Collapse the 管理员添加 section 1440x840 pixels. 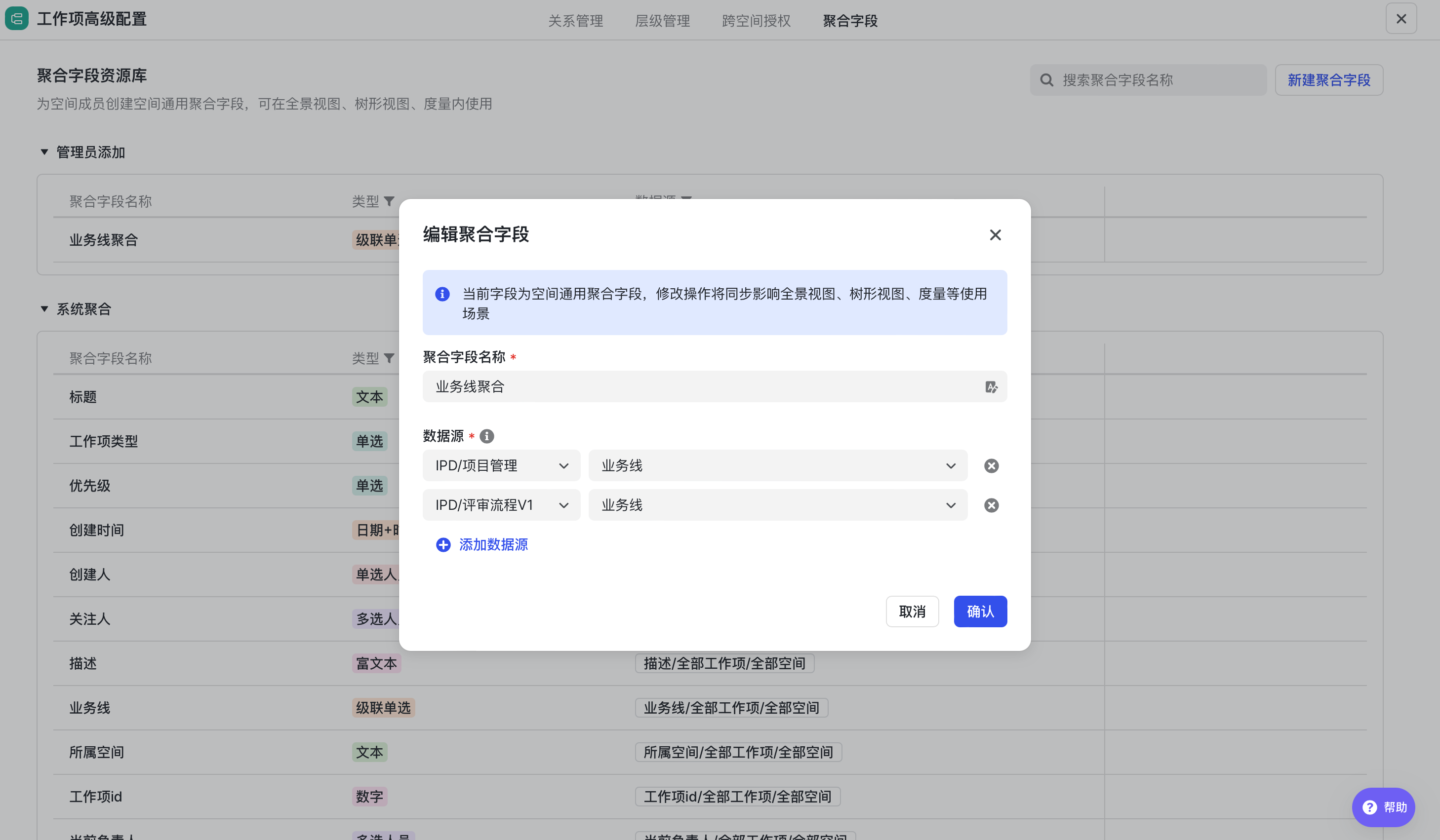click(44, 152)
